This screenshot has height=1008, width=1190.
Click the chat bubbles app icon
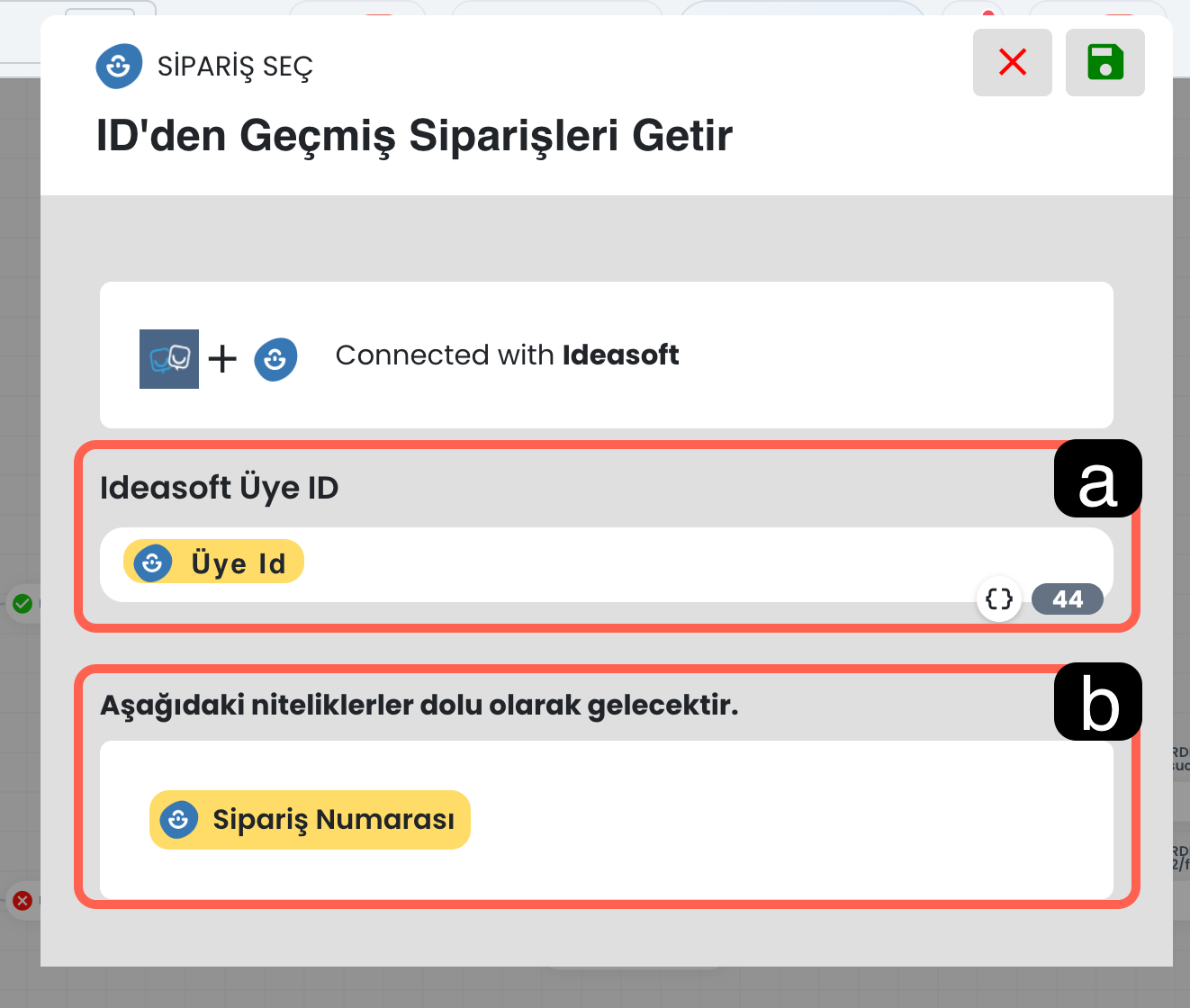169,358
